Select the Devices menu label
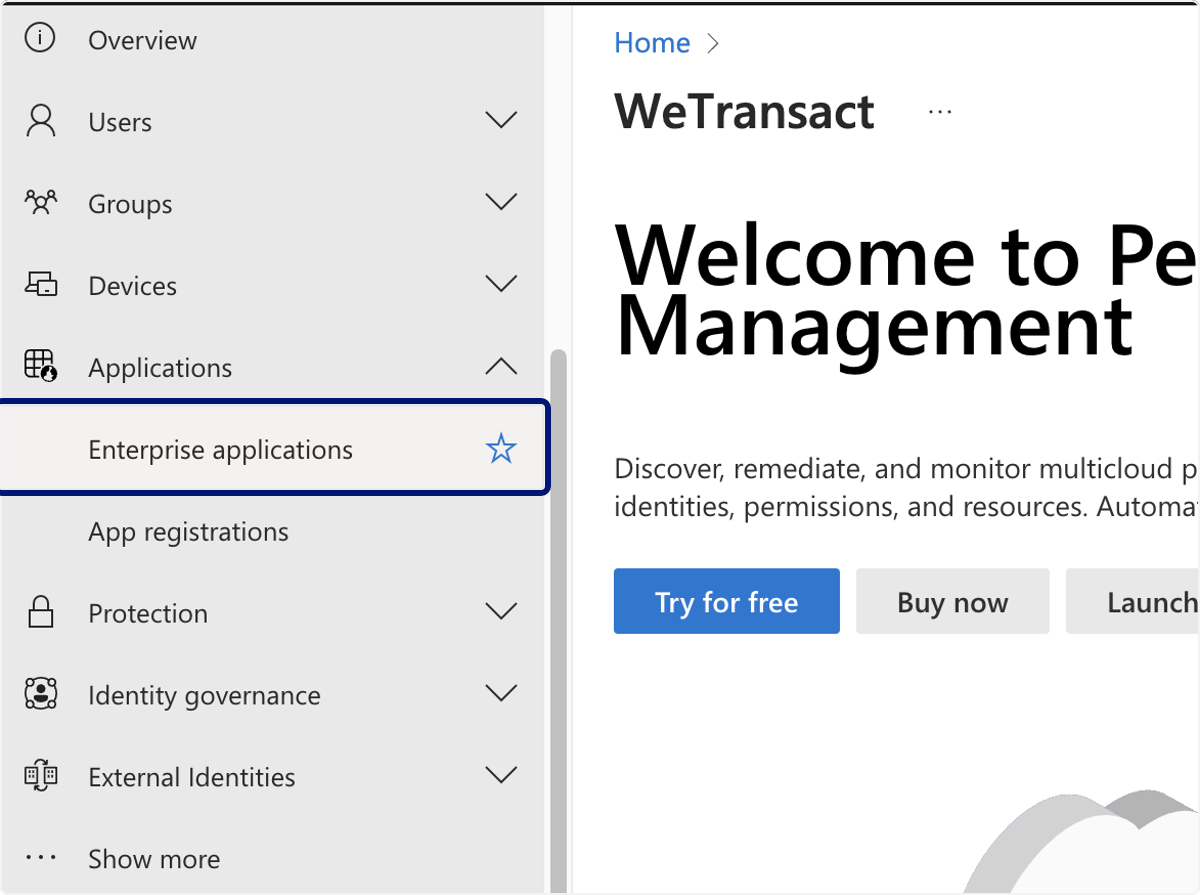Screen dimensions: 1200x895 pos(132,287)
